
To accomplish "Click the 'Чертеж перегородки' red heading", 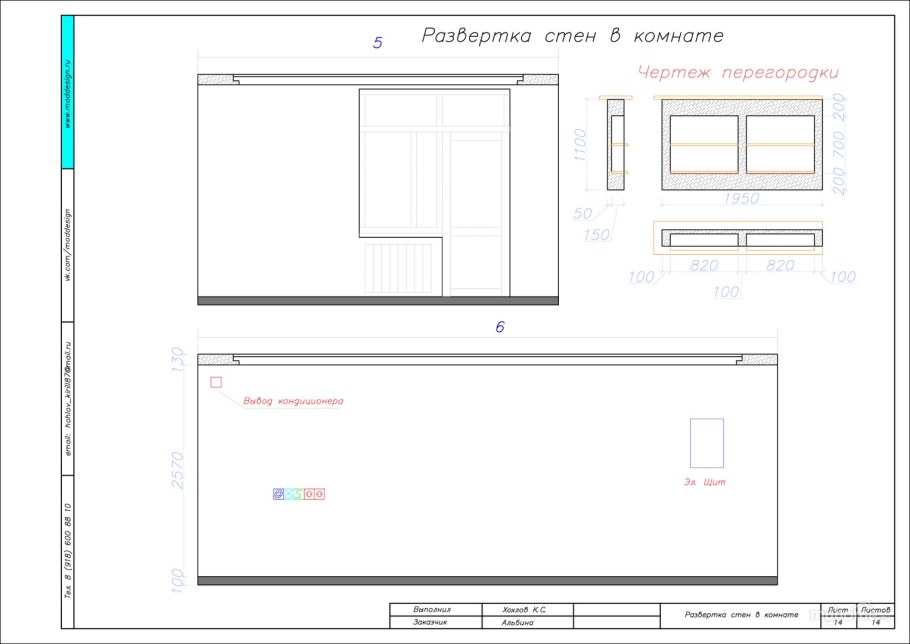I will (738, 72).
